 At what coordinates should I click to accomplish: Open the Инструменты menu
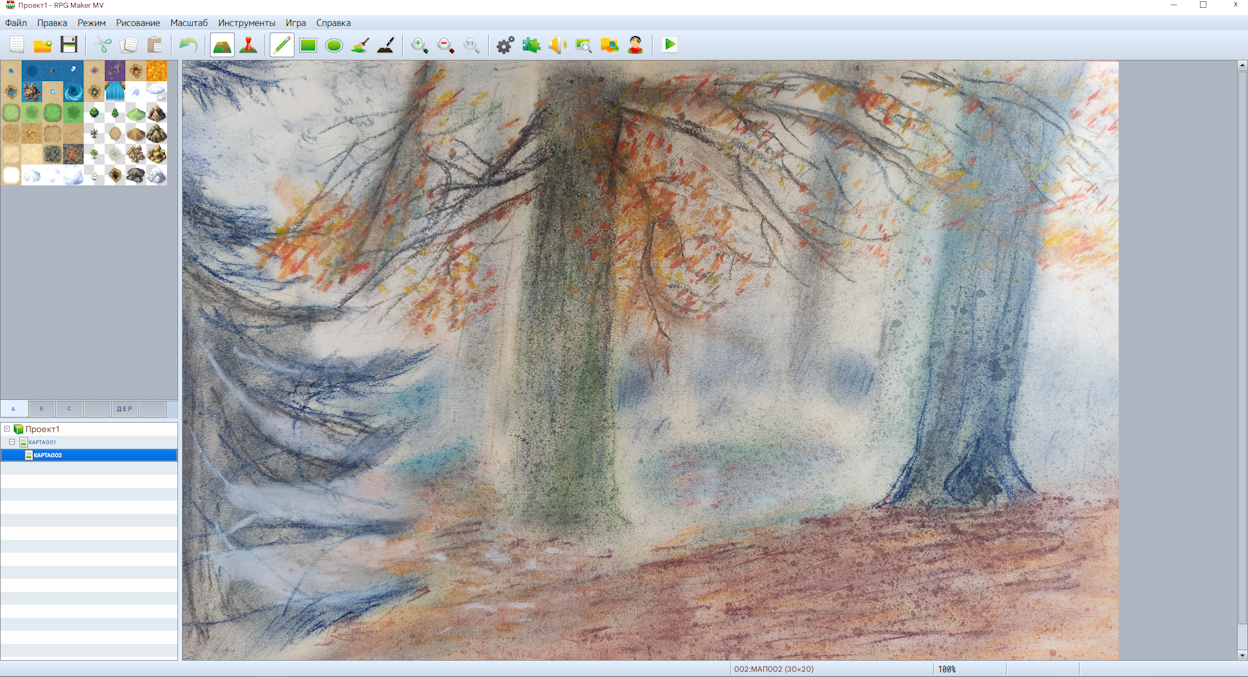tap(247, 23)
